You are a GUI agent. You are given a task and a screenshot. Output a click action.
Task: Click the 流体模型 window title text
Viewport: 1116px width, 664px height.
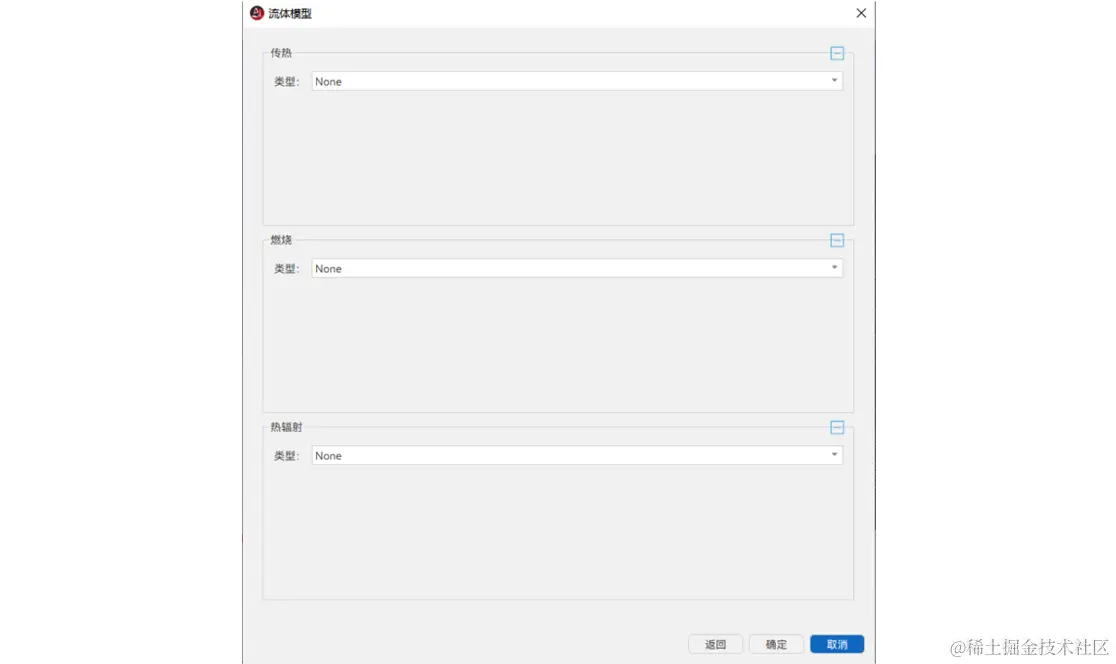pyautogui.click(x=290, y=14)
